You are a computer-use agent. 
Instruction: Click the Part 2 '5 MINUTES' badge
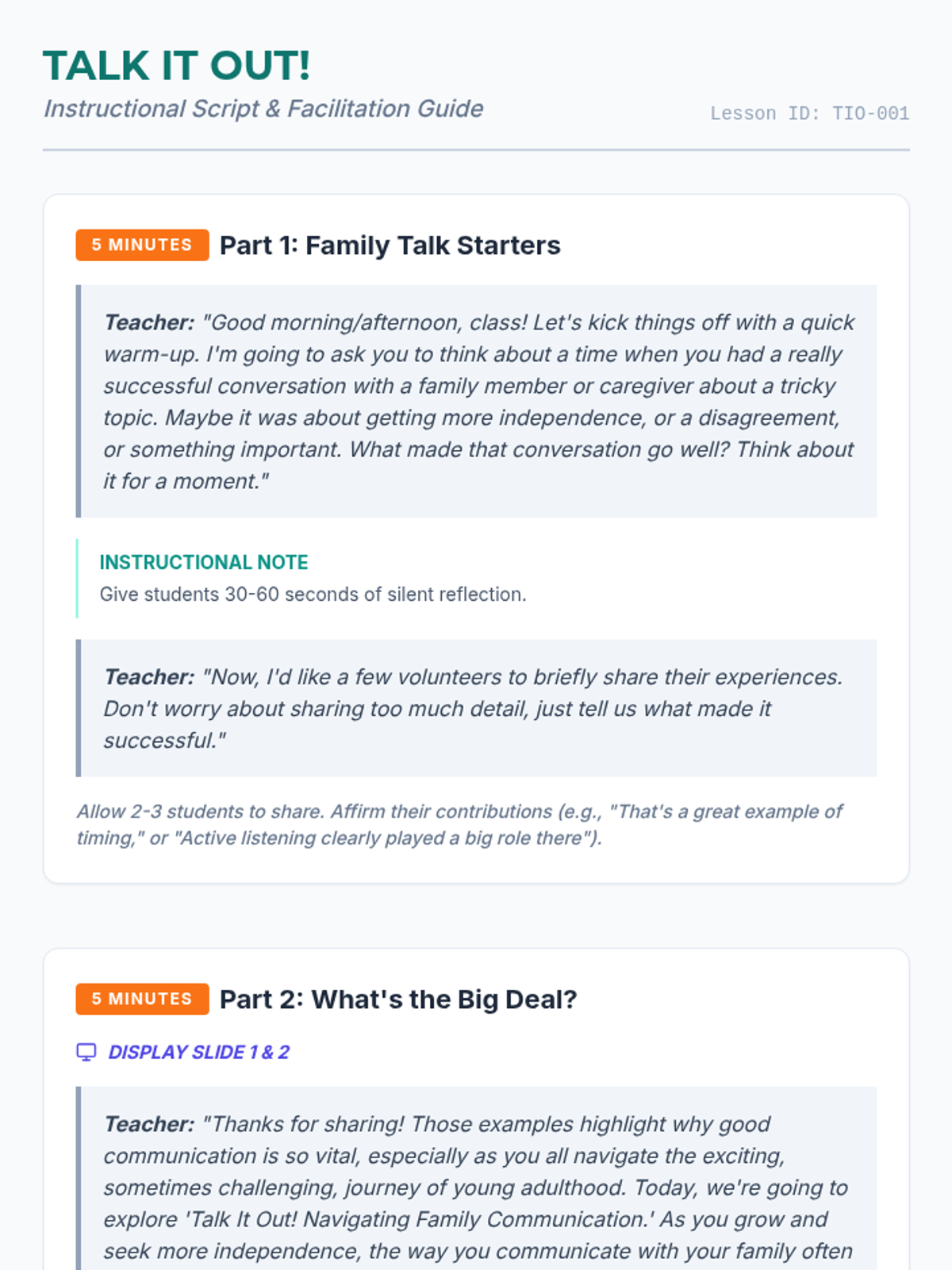[142, 999]
